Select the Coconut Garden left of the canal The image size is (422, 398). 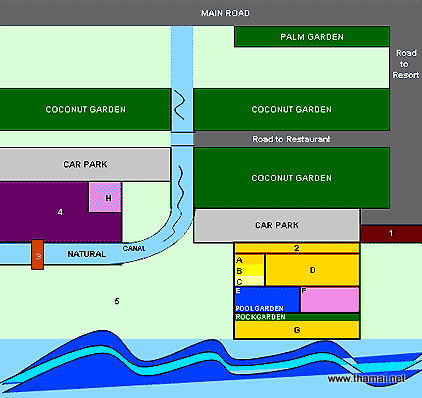click(x=85, y=109)
